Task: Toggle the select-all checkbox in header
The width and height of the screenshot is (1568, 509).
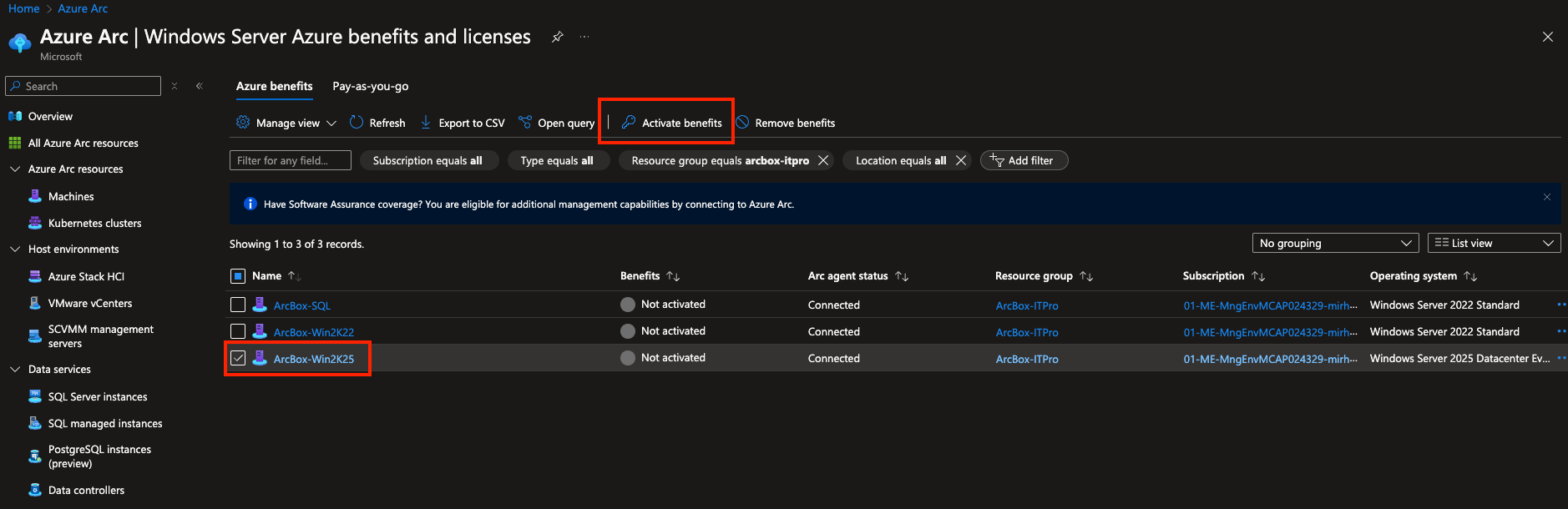Action: (x=238, y=276)
